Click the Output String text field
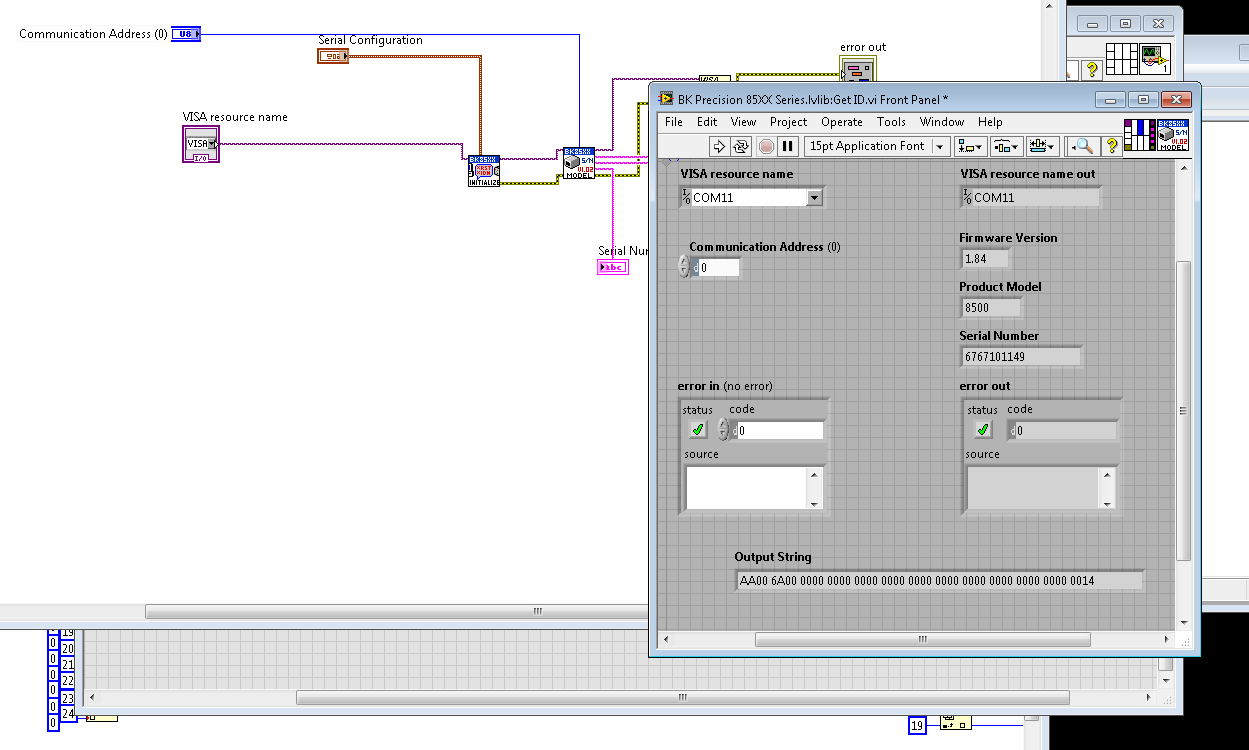Image resolution: width=1249 pixels, height=750 pixels. (x=940, y=580)
